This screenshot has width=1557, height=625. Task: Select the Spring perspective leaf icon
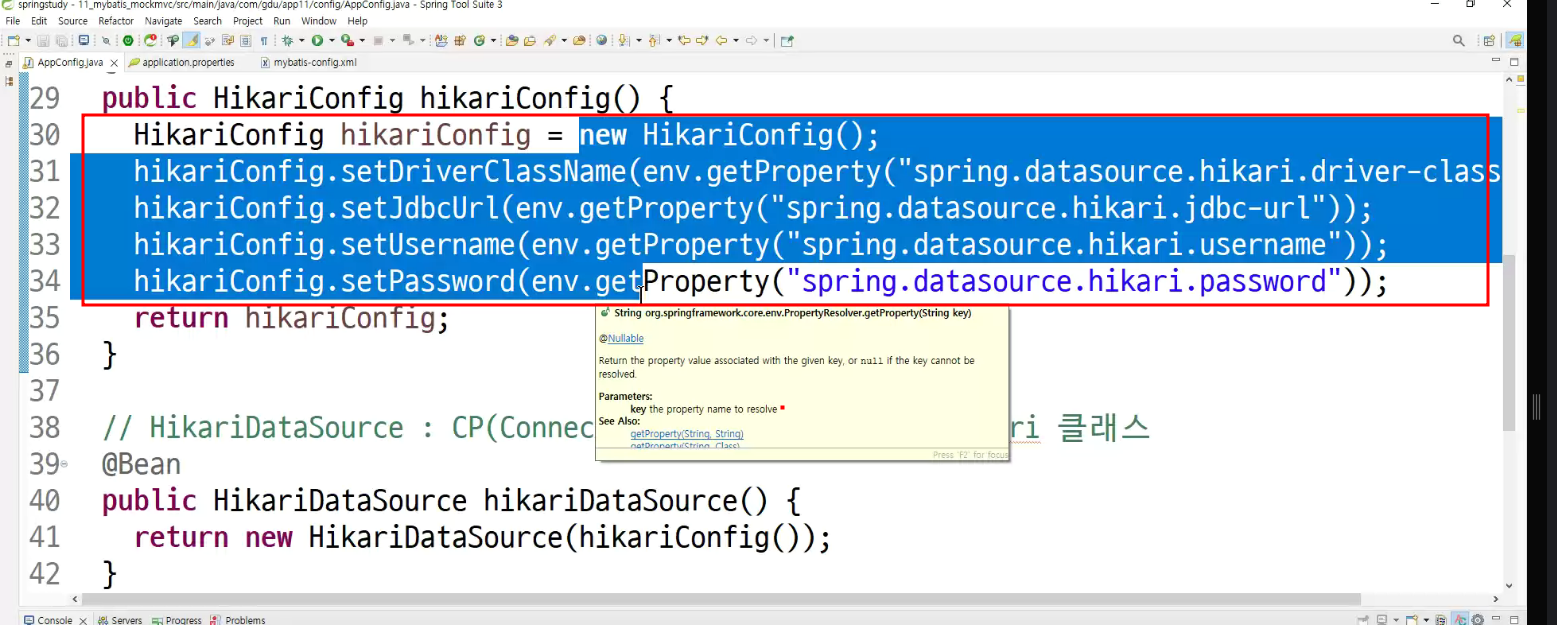click(1516, 40)
